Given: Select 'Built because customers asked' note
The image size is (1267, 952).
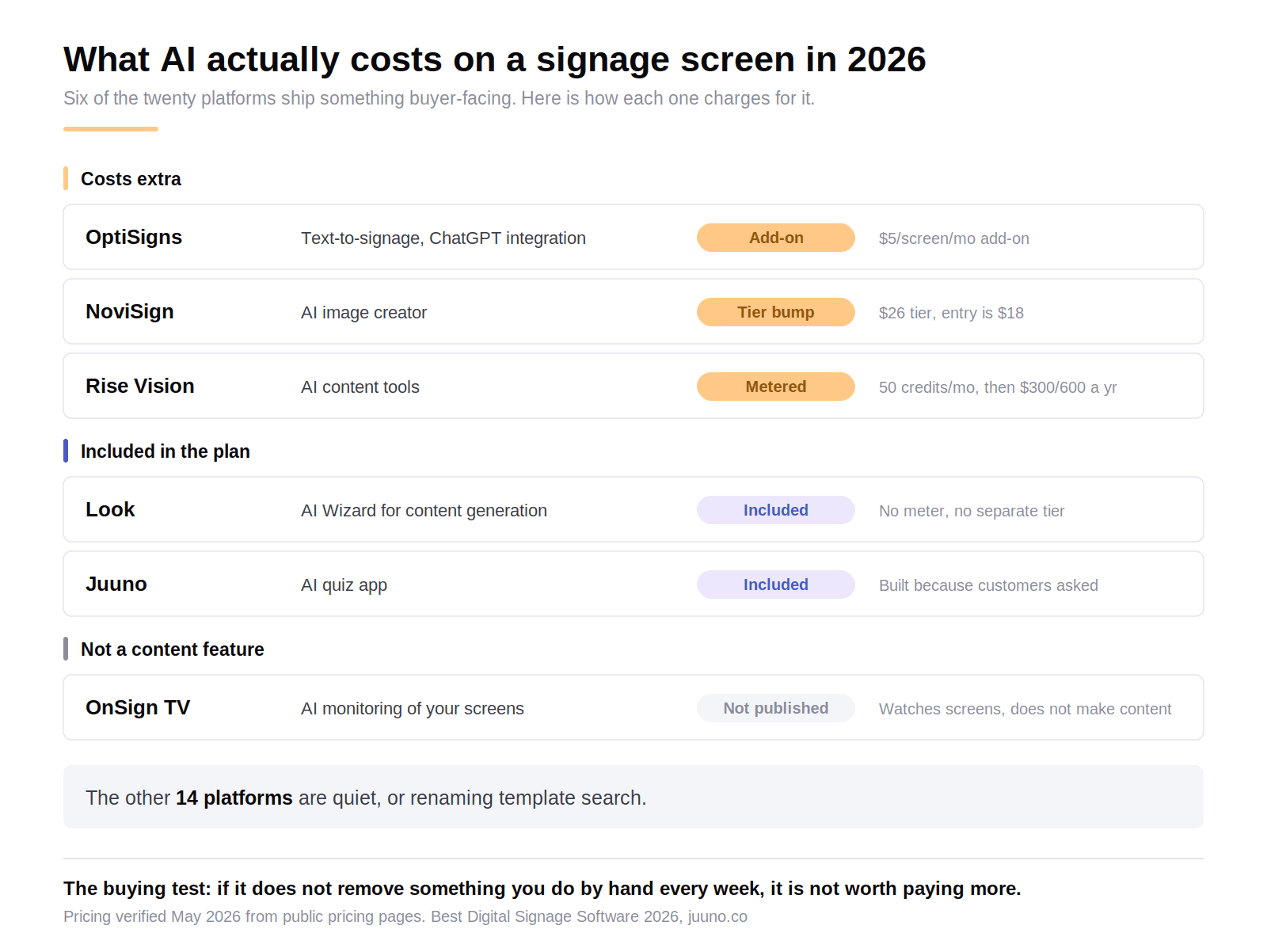Looking at the screenshot, I should tap(988, 585).
